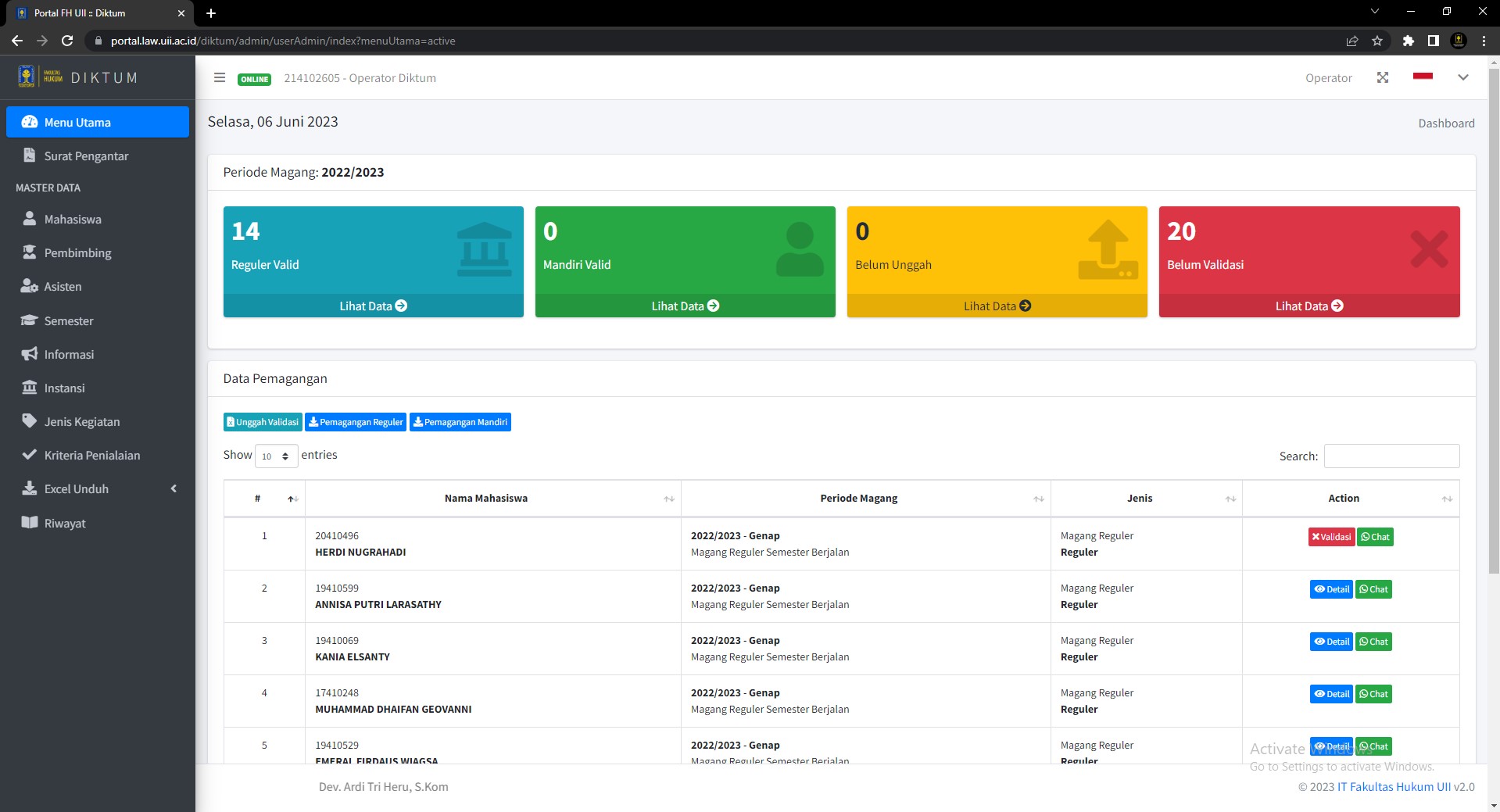Click the Operator label in header
Viewport: 1500px width, 812px height.
[x=1328, y=78]
